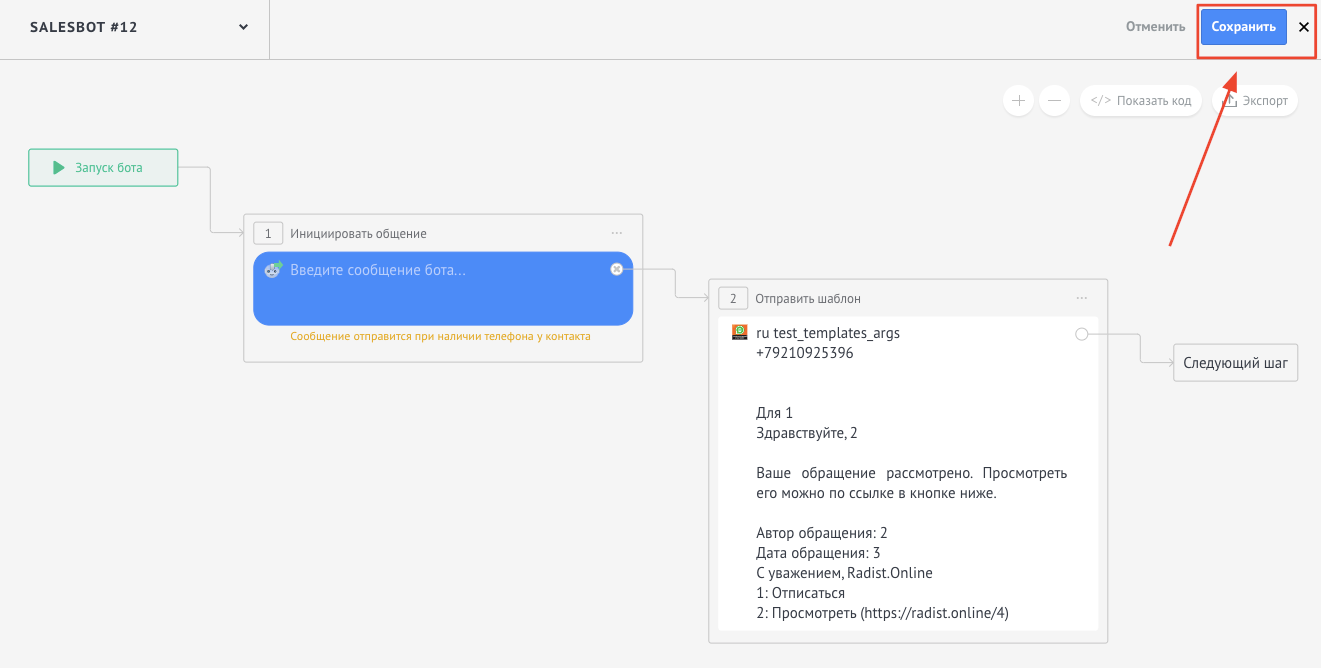Image resolution: width=1321 pixels, height=668 pixels.
Task: Save the bot with Сохранить
Action: (x=1243, y=27)
